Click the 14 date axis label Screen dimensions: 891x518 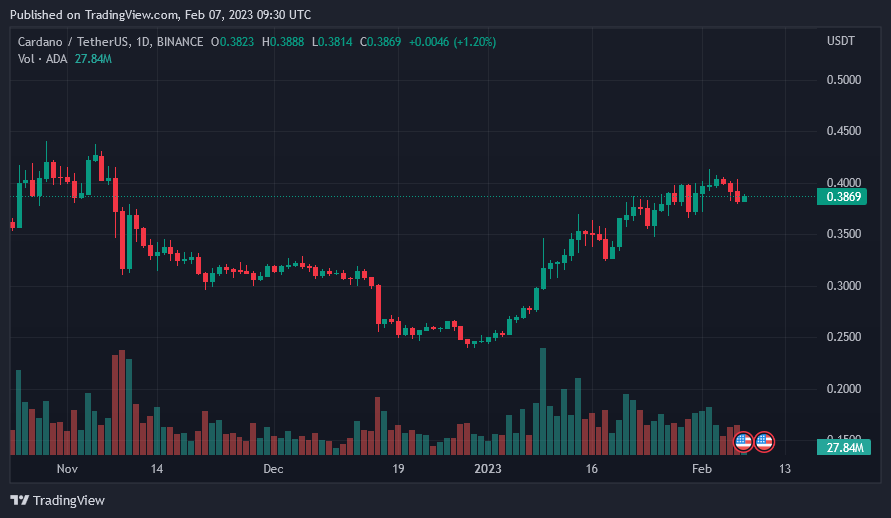click(157, 469)
